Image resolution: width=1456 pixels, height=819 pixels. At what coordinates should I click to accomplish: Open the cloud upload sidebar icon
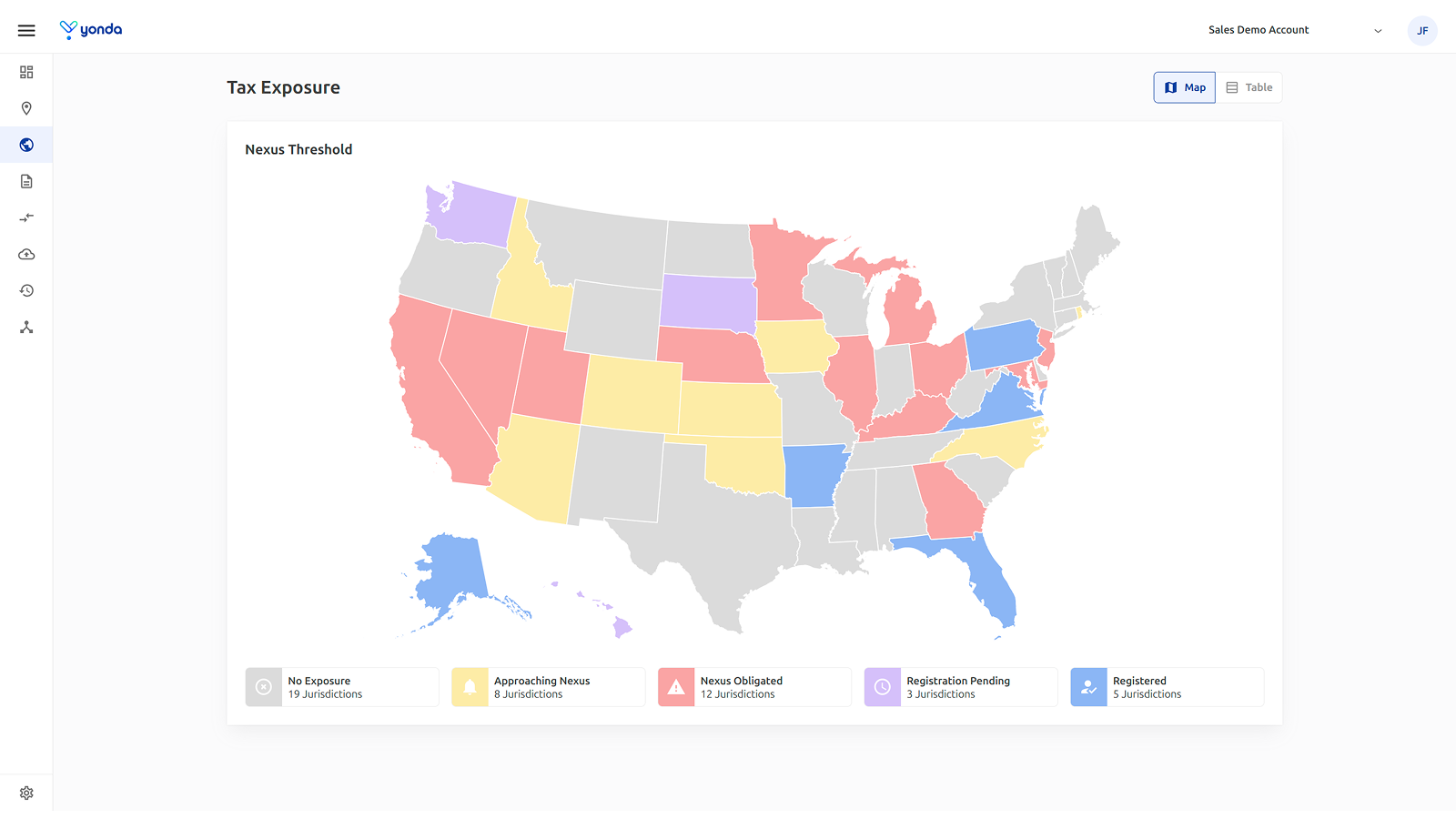pos(26,254)
